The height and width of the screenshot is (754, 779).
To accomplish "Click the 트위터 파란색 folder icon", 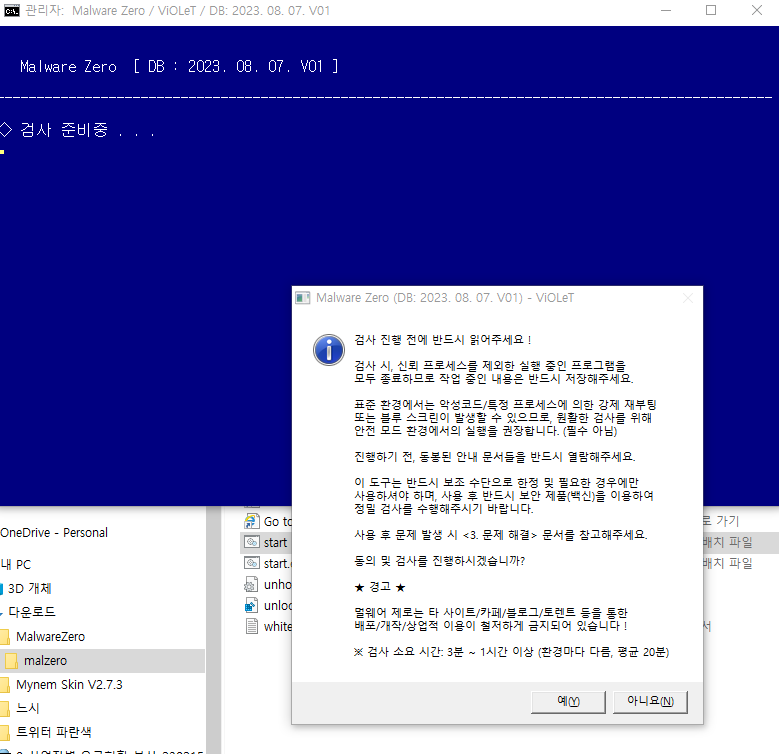I will pos(5,732).
